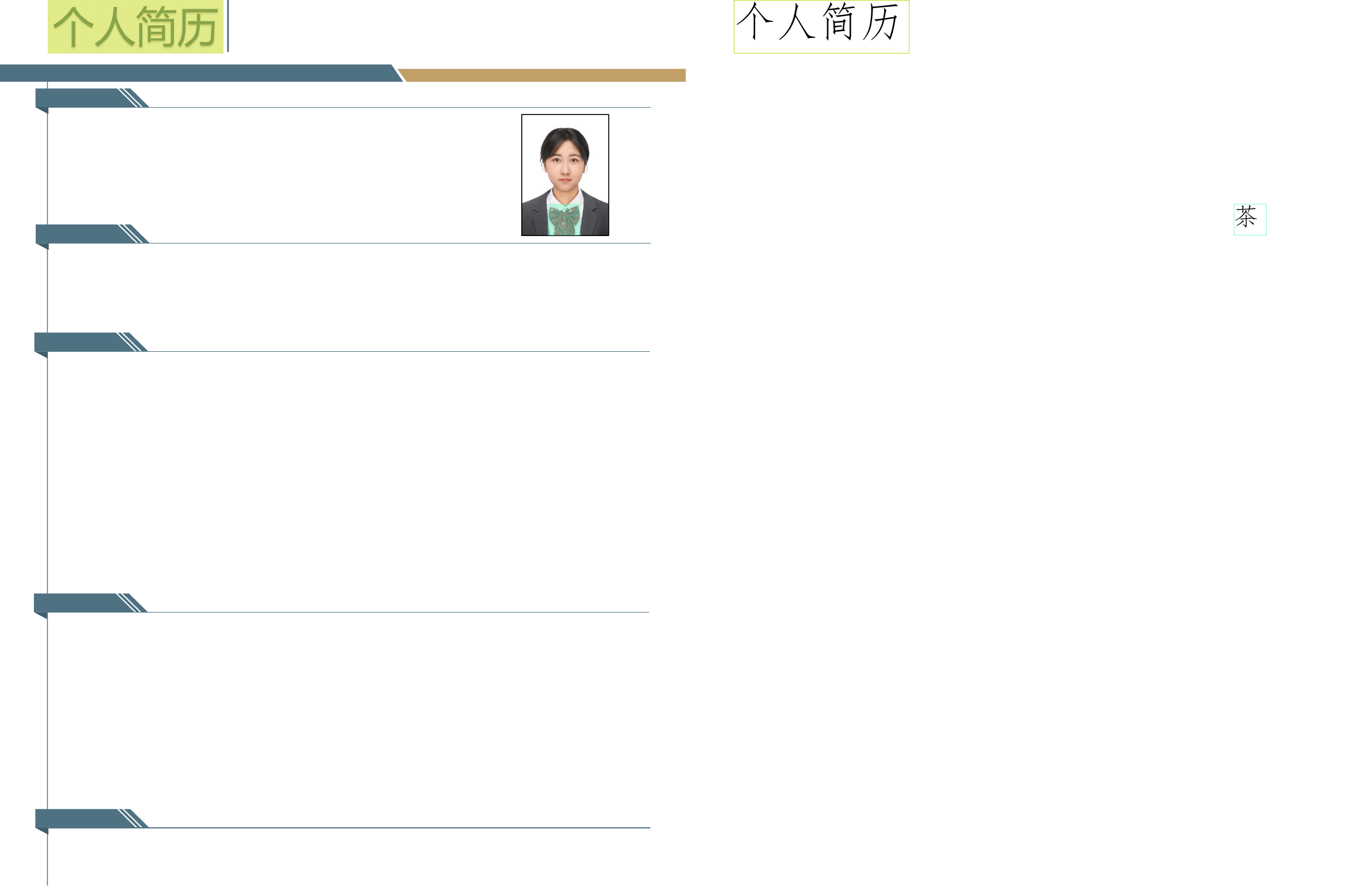The width and height of the screenshot is (1372, 886).
Task: Click the 简 character in the outlined title
Action: point(839,22)
